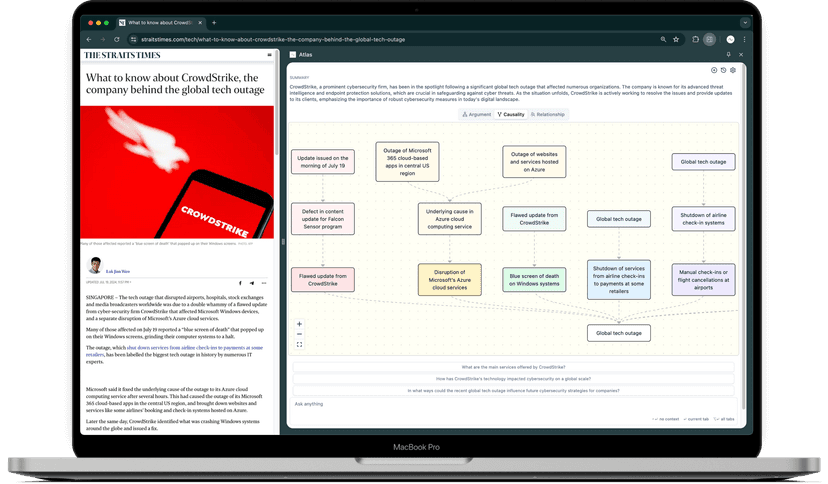828x484 pixels.
Task: Expand the tab search dropdown arrow
Action: [745, 23]
